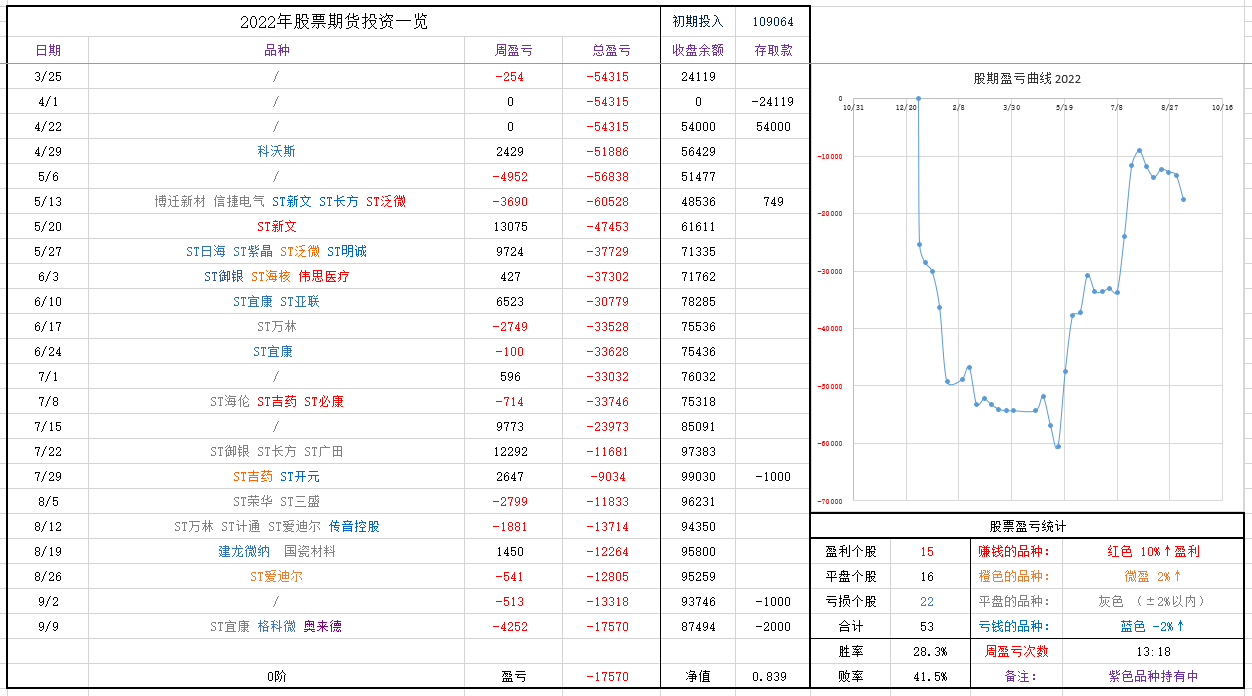Click the 日期 column header
Viewport: 1252px width, 696px height.
tap(48, 50)
